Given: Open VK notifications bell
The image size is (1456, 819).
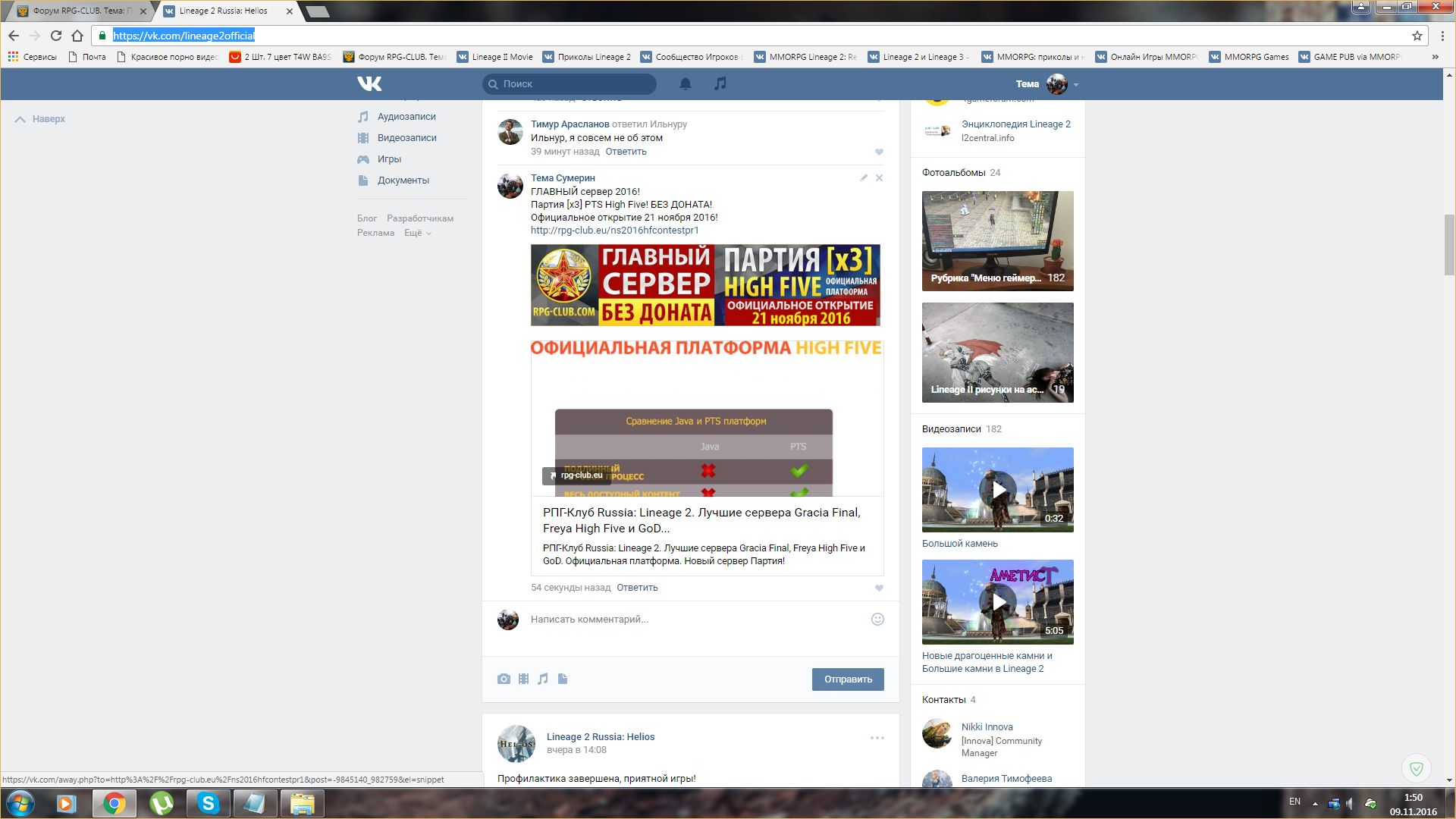Looking at the screenshot, I should (685, 84).
